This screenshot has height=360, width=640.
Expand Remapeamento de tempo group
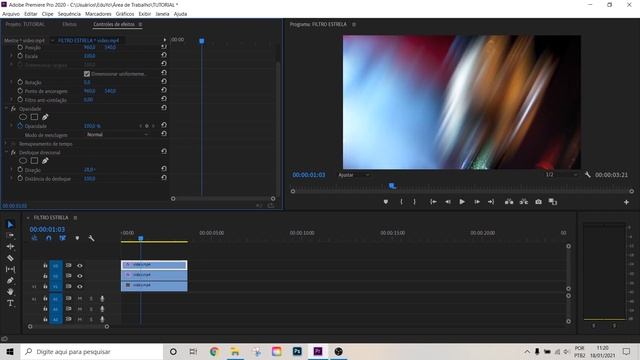click(x=6, y=144)
